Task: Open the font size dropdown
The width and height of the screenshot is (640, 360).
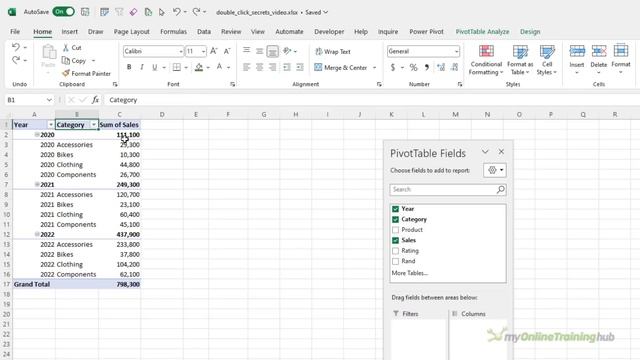Action: (x=203, y=51)
